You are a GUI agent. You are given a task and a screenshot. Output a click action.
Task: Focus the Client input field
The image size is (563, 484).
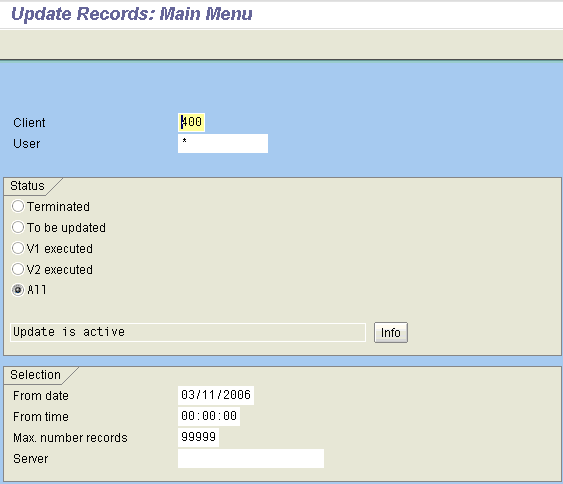[191, 122]
